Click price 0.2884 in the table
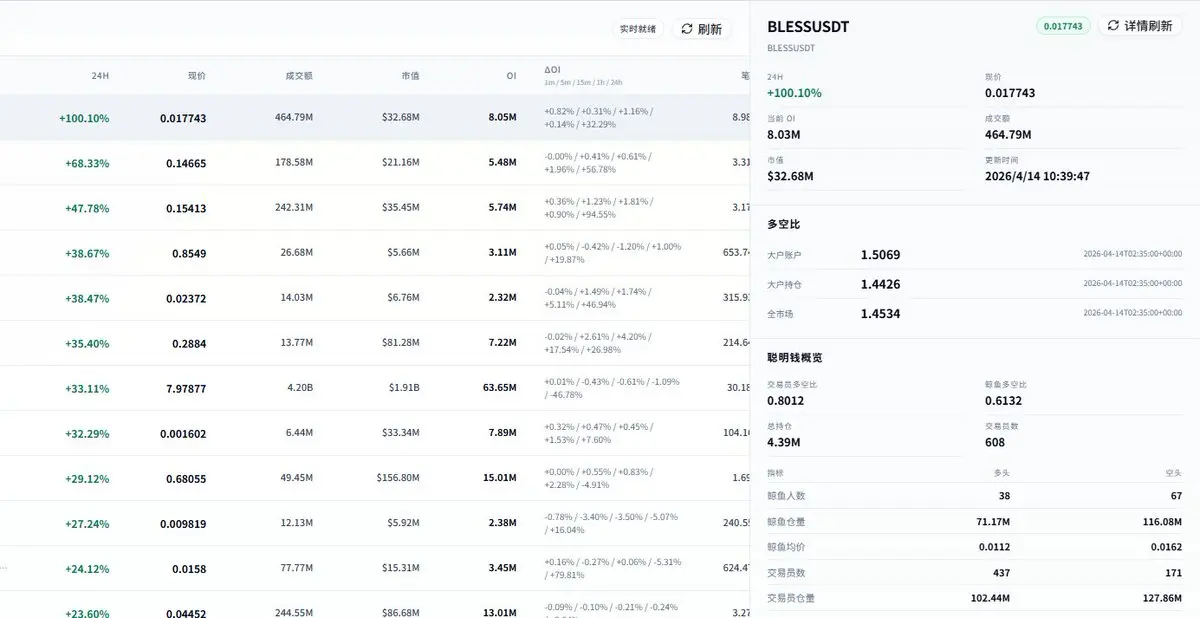Screen dimensions: 1200x618 (x=189, y=344)
